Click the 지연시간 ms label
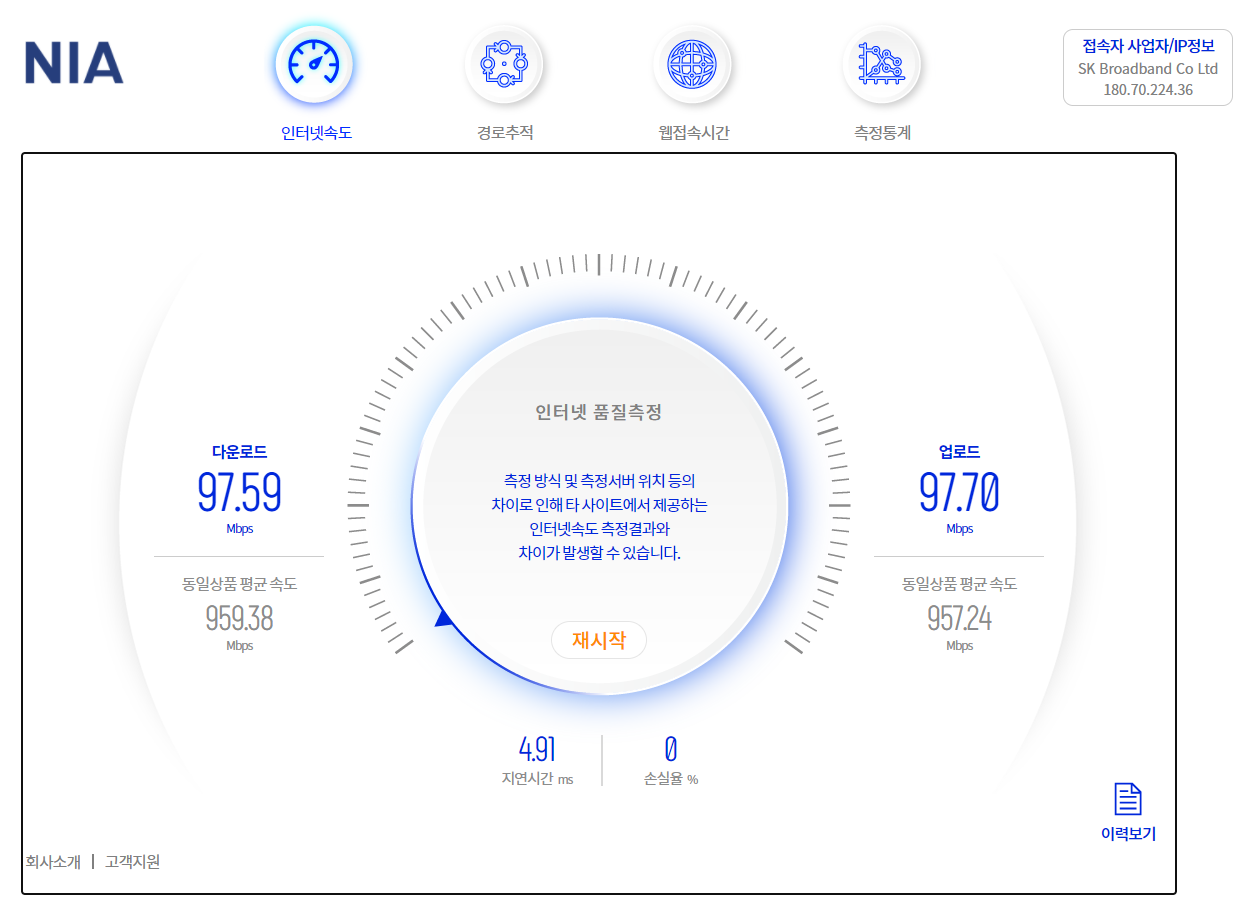This screenshot has height=916, width=1250. pyautogui.click(x=537, y=779)
